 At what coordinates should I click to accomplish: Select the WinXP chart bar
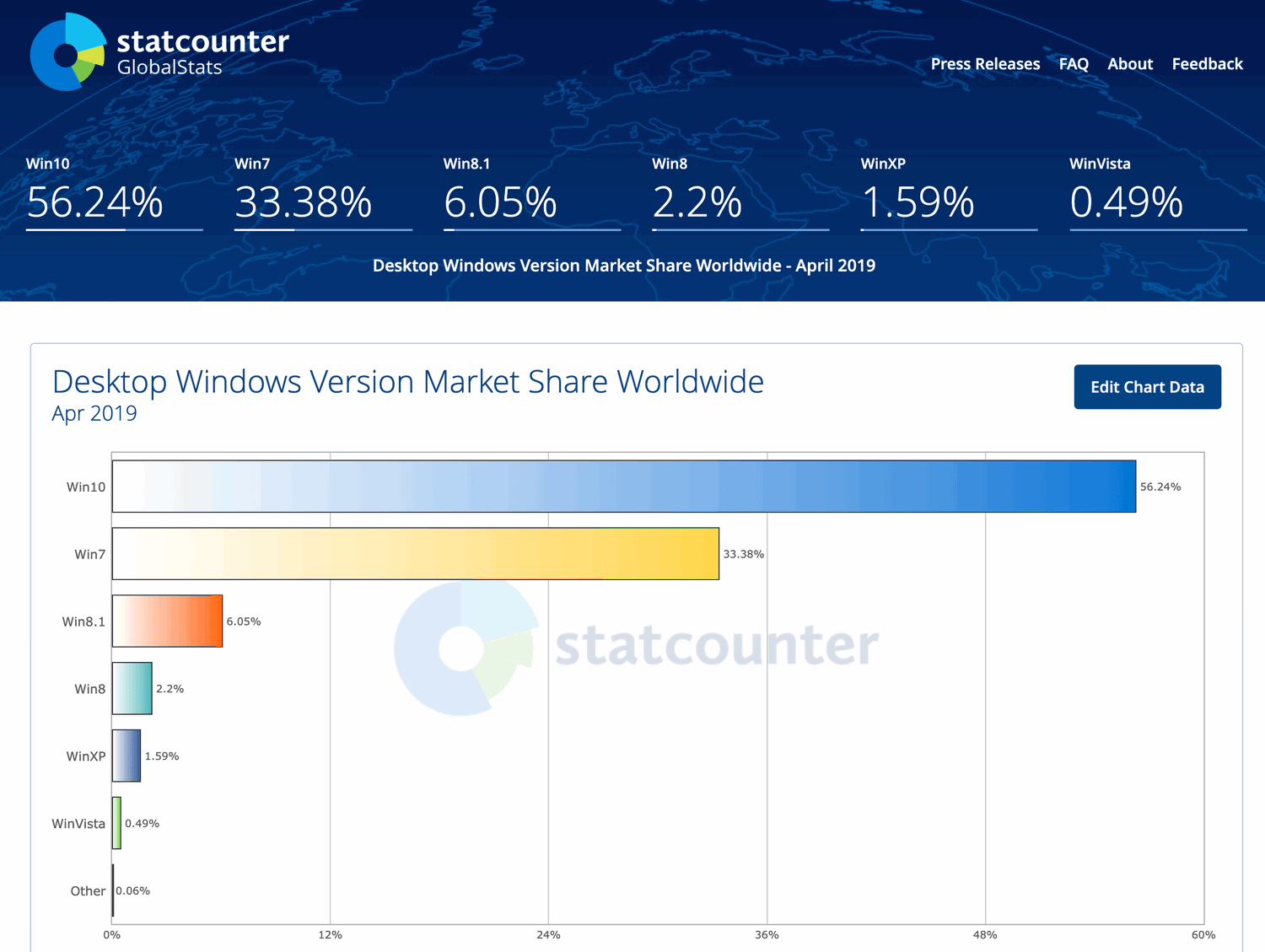[x=126, y=756]
